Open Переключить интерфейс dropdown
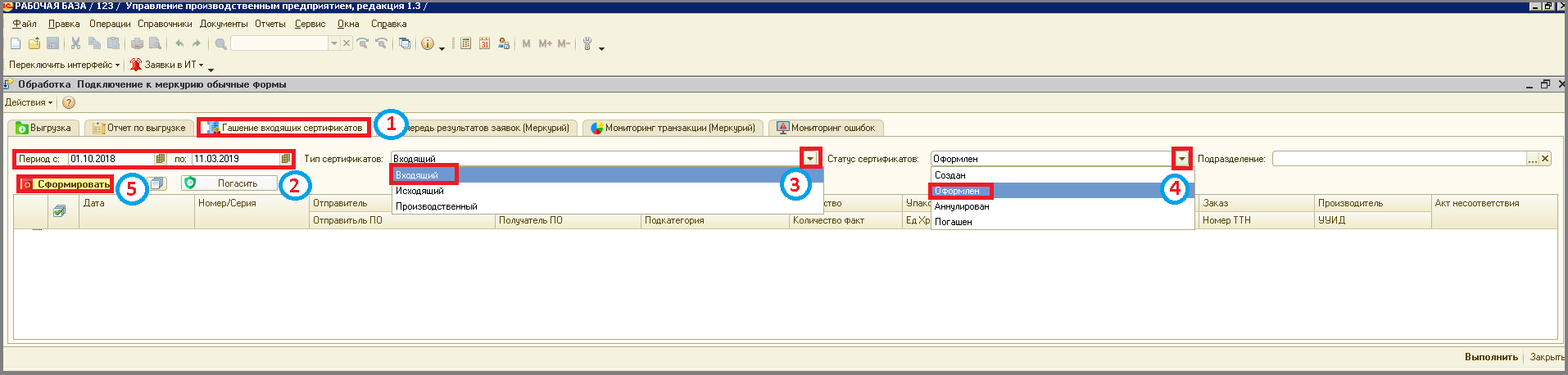This screenshot has width=1568, height=375. point(64,65)
